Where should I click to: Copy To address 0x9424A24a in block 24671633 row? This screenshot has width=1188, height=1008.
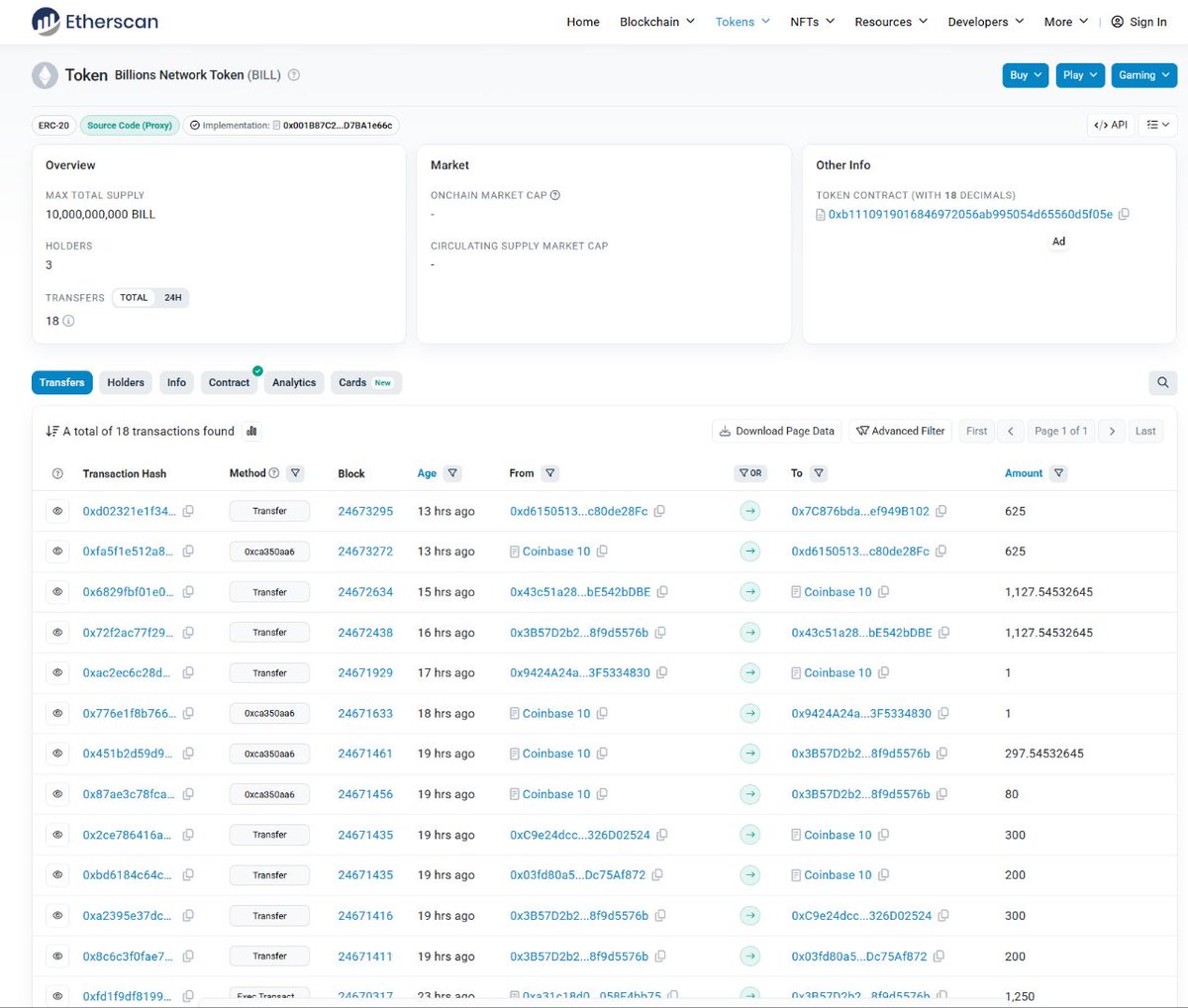tap(943, 713)
